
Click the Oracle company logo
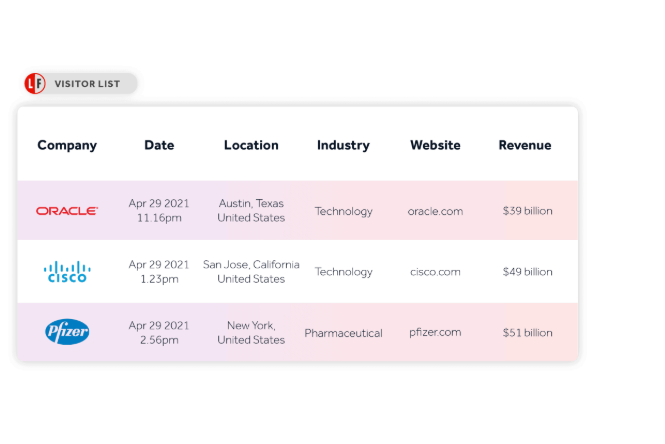(67, 211)
